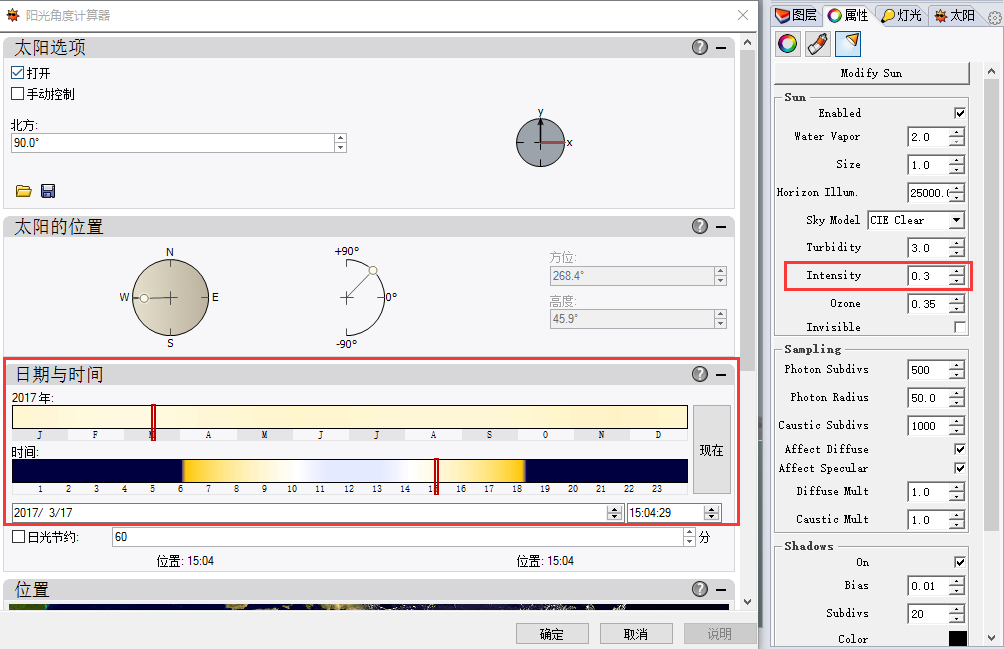The width and height of the screenshot is (1004, 649).
Task: Click the save disk icon in sun options
Action: coord(47,191)
